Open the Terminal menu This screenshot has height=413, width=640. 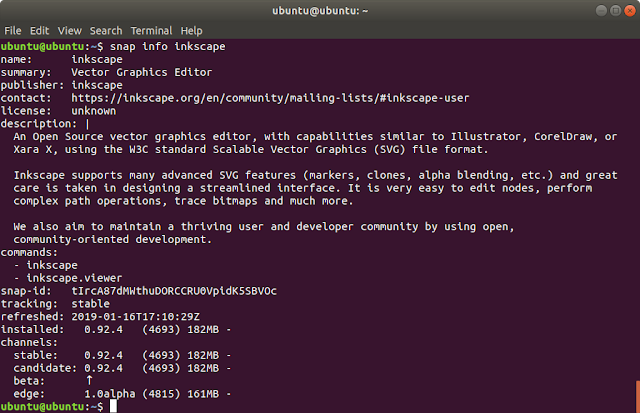click(x=151, y=31)
